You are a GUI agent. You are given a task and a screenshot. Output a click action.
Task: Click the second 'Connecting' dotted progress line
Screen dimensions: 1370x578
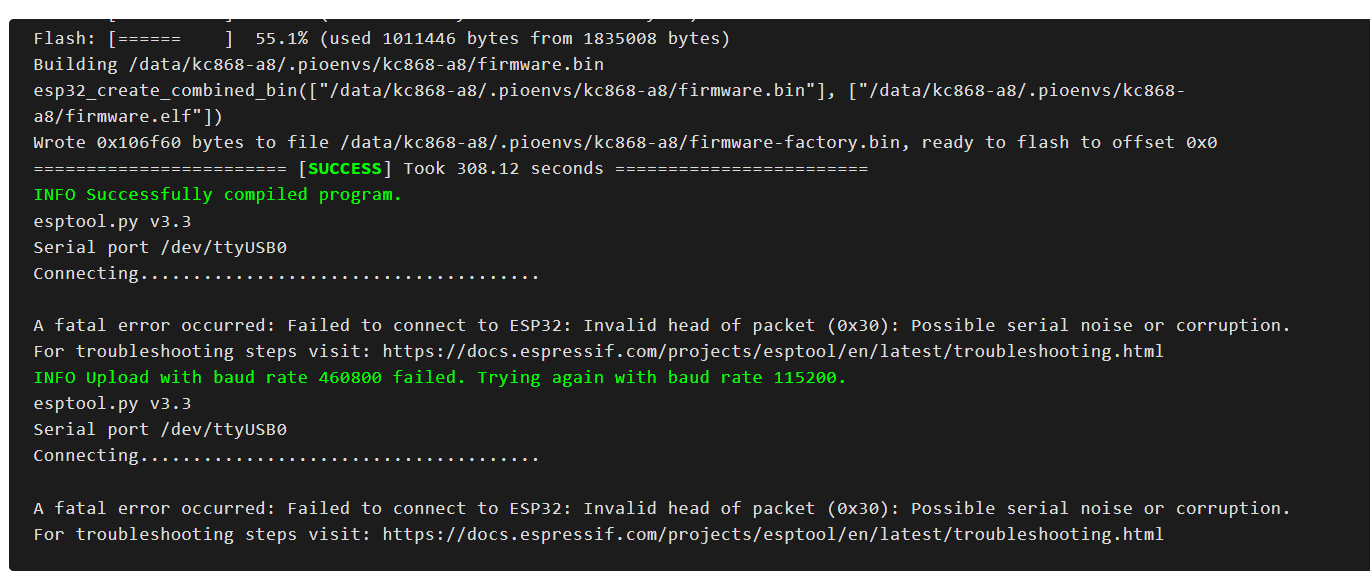click(x=286, y=456)
